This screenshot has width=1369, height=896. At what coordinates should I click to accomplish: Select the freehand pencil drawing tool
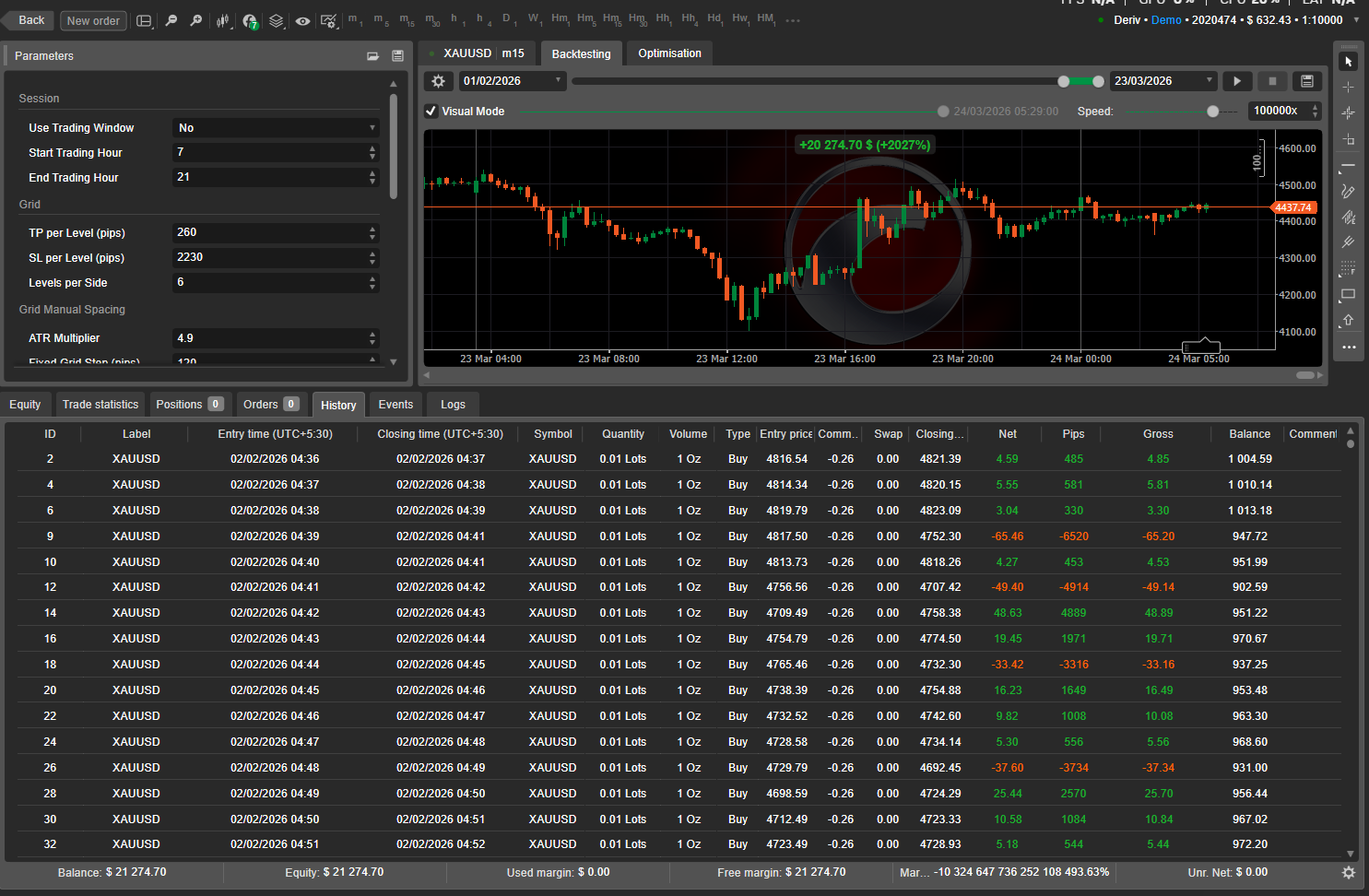click(x=1348, y=192)
